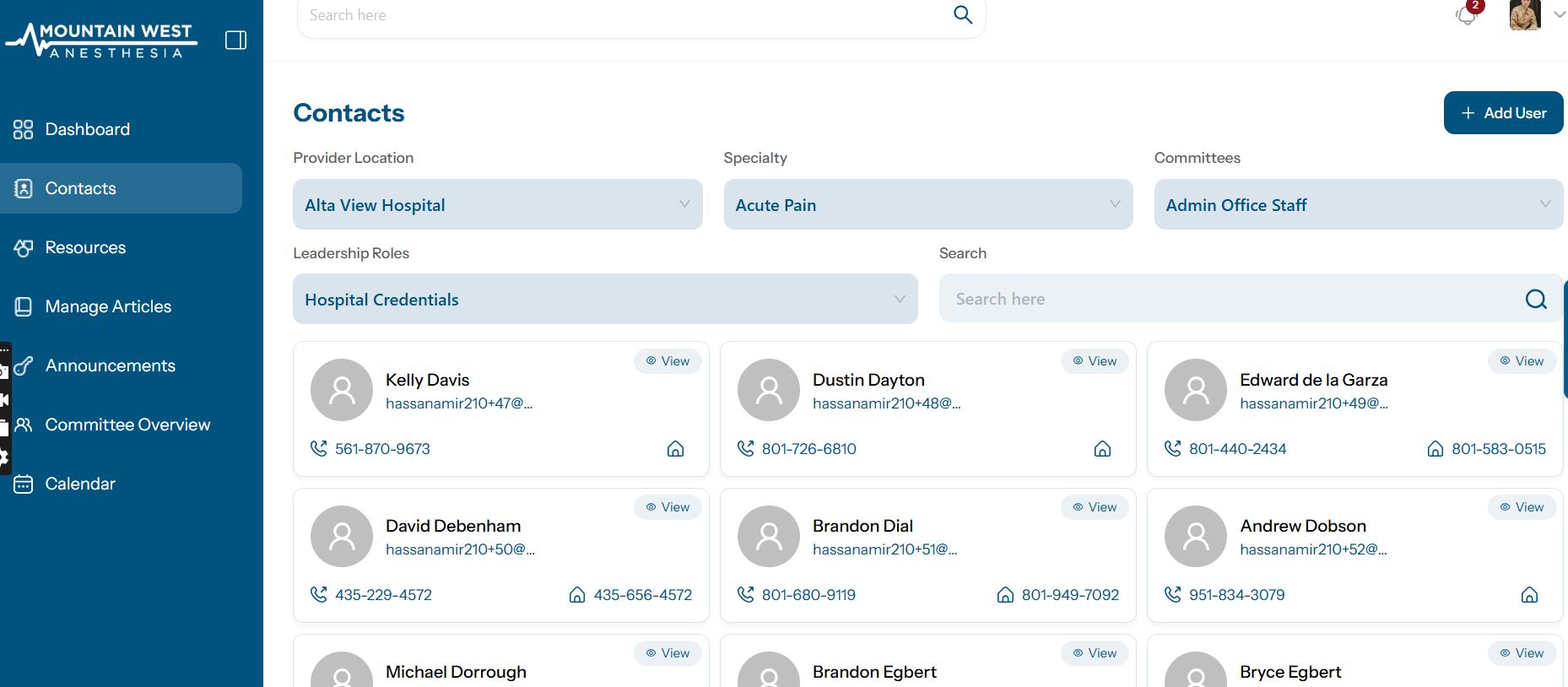Collapse the sidebar with the panel toggle icon
The width and height of the screenshot is (1568, 687).
[x=235, y=41]
